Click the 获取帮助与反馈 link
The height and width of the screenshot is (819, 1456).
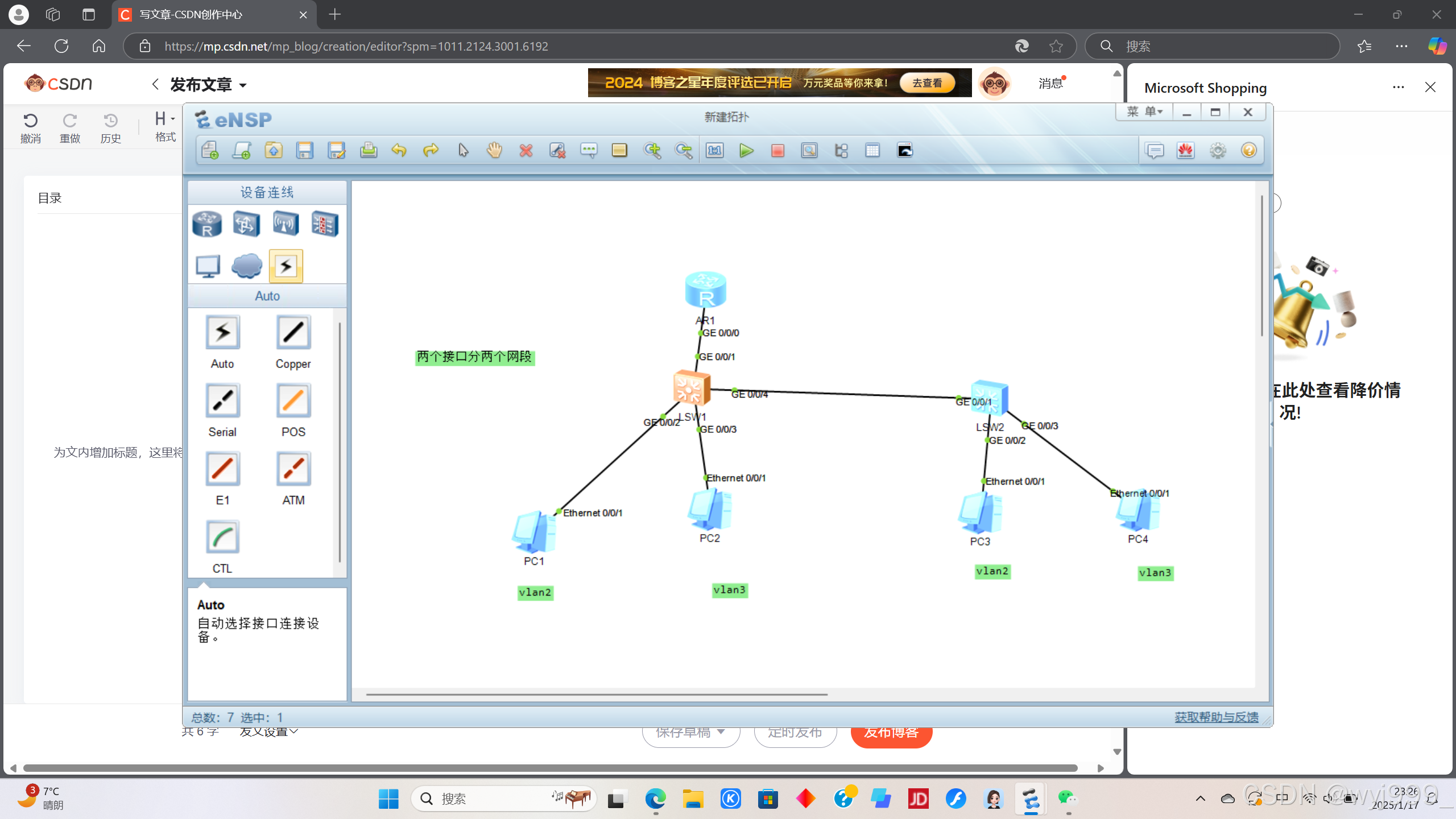point(1216,717)
